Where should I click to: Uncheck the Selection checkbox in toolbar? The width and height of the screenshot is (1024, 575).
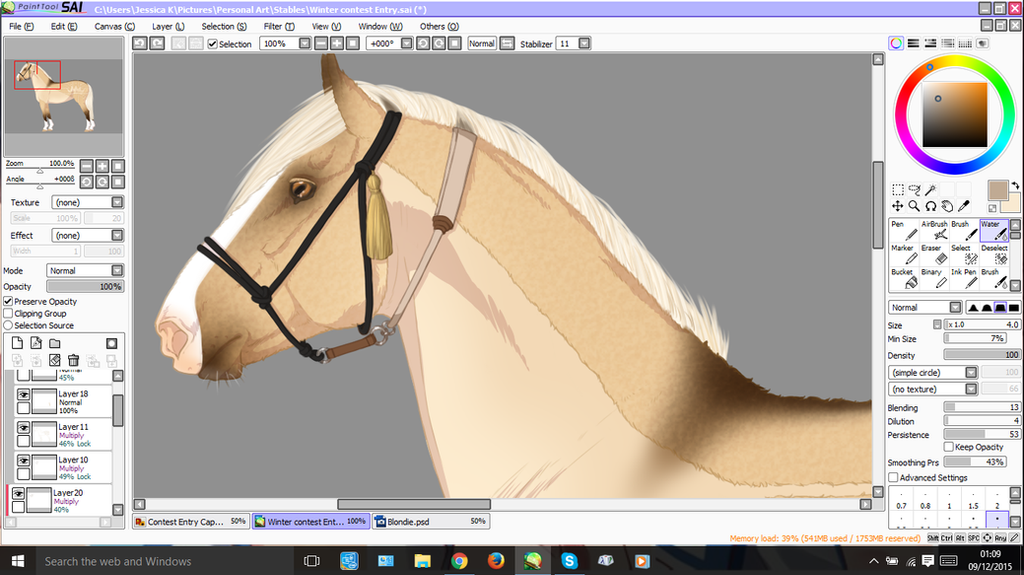click(x=212, y=44)
